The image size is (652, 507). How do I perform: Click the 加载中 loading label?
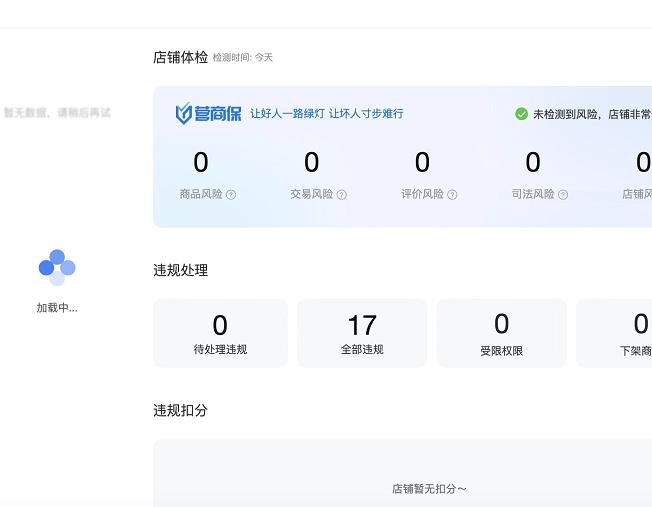point(57,308)
